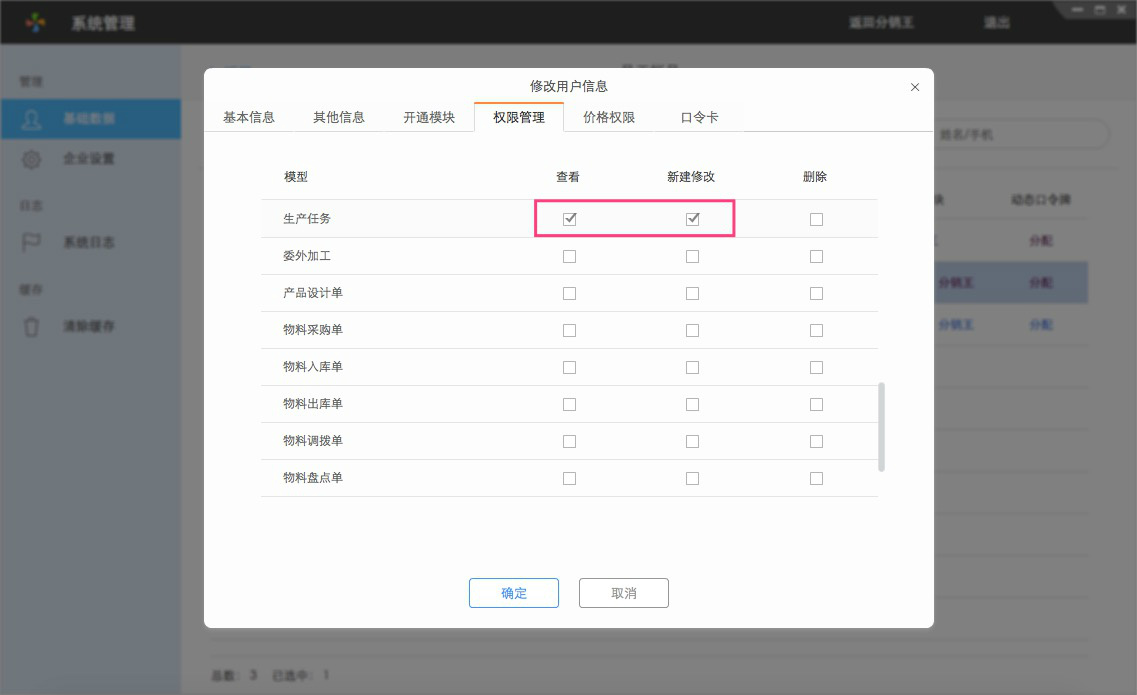Check 查看 for 委外加工
Viewport: 1137px width, 695px height.
[569, 256]
